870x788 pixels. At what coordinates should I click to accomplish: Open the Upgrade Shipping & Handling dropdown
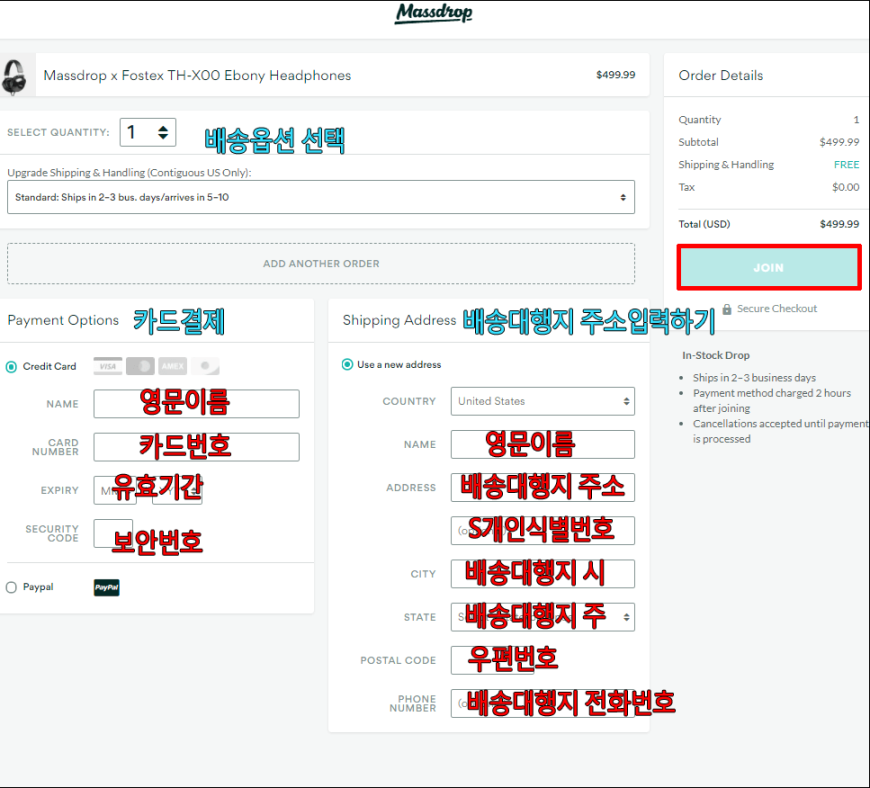pos(321,197)
